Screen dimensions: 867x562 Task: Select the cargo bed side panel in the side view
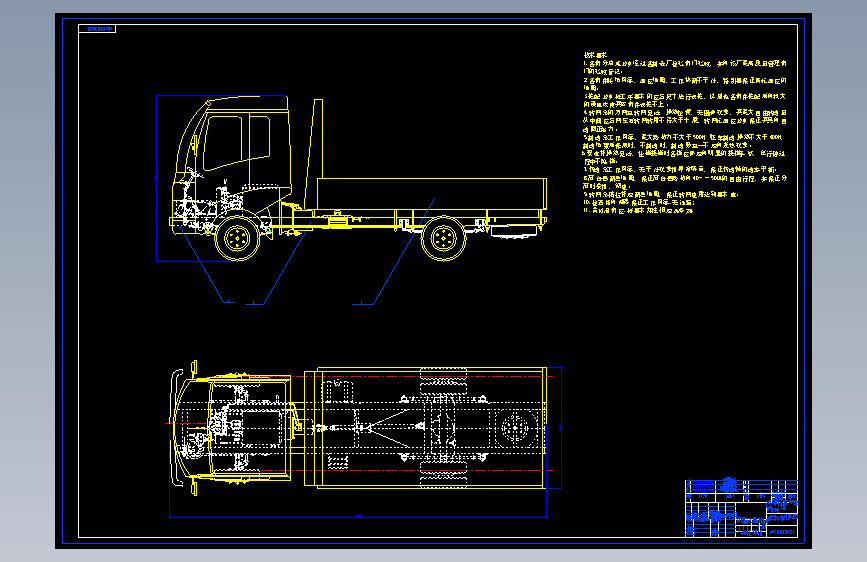pos(432,194)
